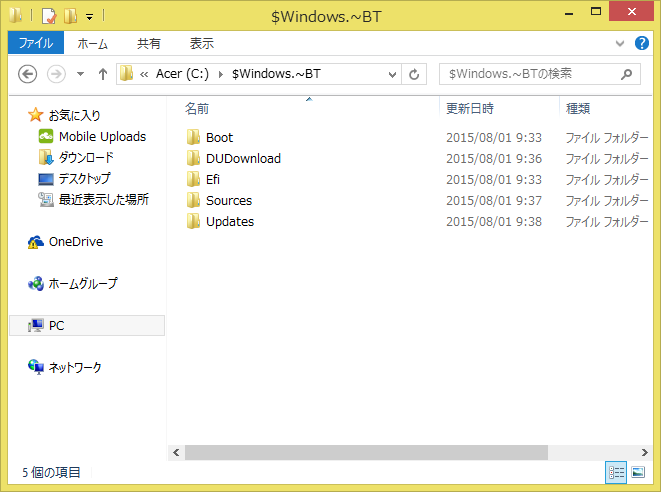661x492 pixels.
Task: Click $Windows.~BT breadcrumb in address bar
Action: click(x=276, y=74)
